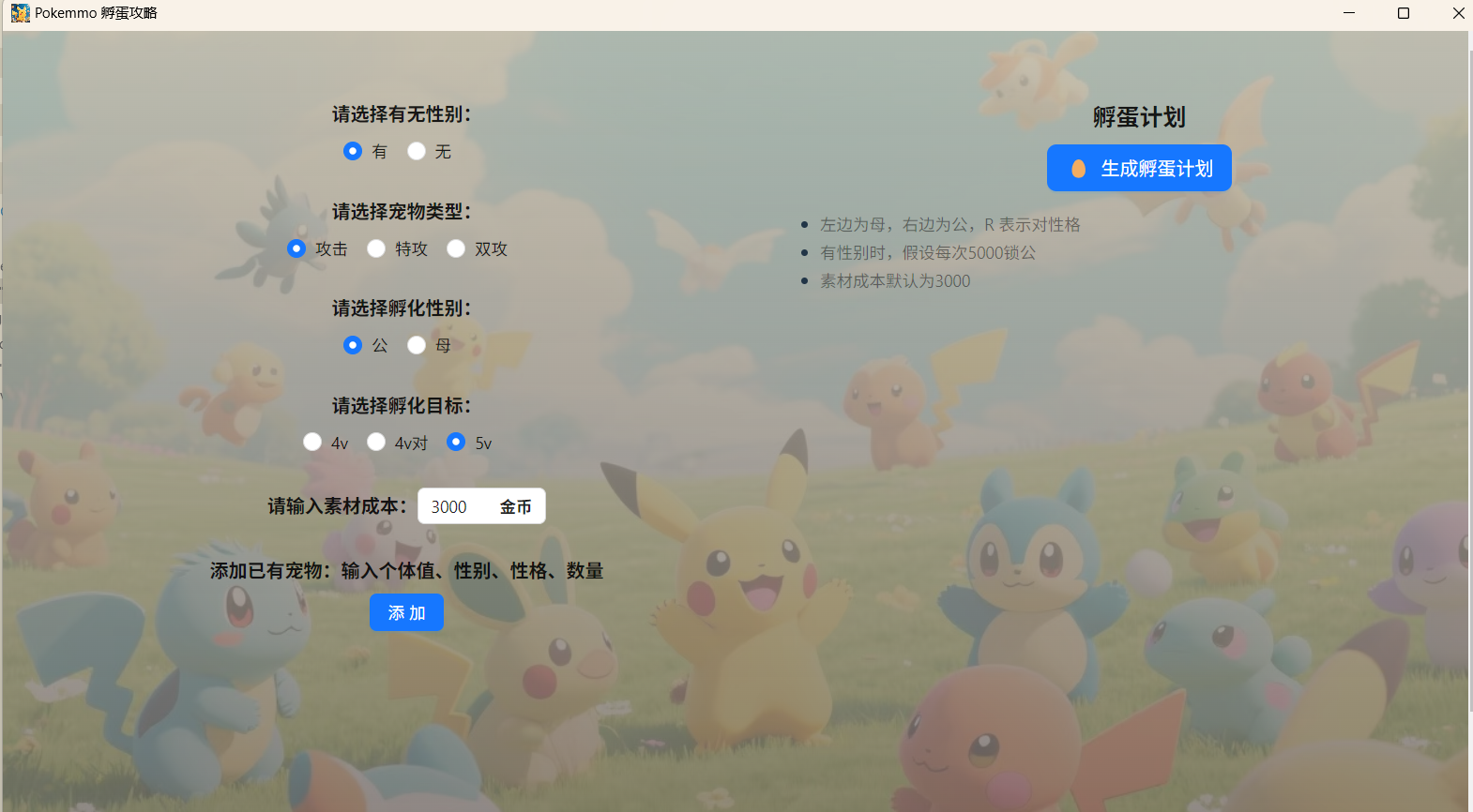
Task: Click the note 左边为母，右边为公，R 表示对性格
Action: tap(950, 225)
